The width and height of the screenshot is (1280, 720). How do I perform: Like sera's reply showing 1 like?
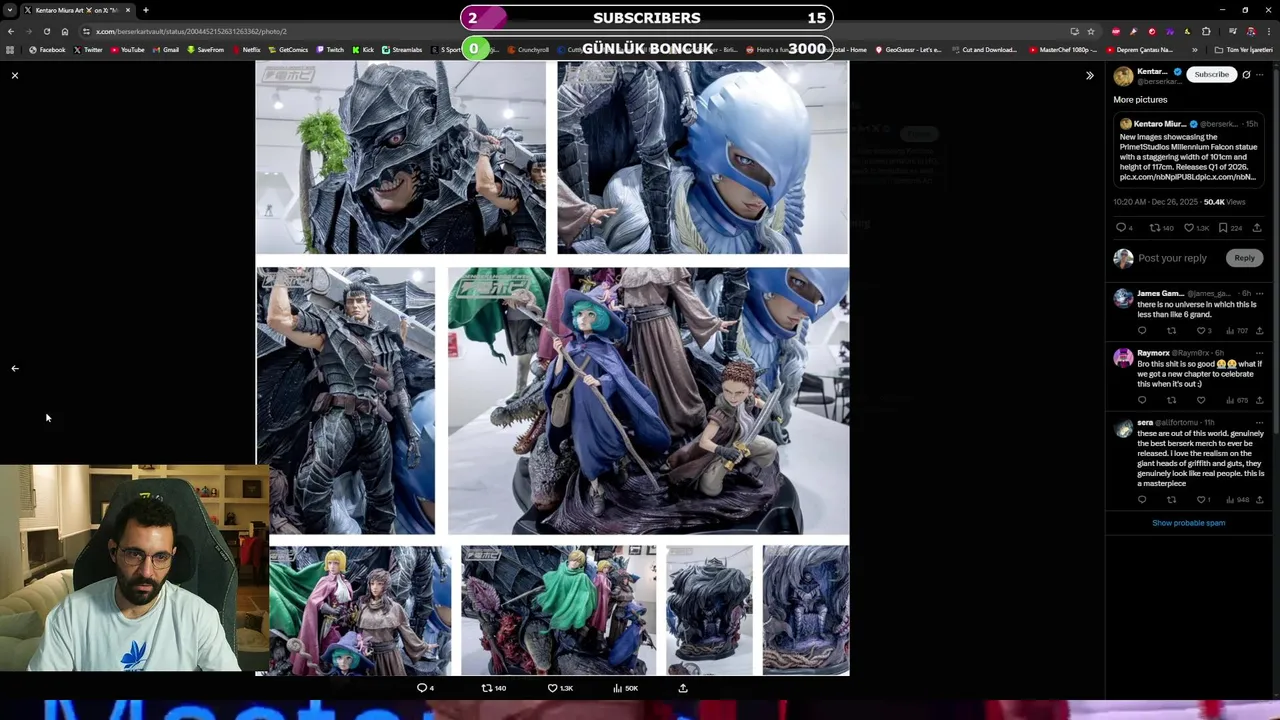1204,500
